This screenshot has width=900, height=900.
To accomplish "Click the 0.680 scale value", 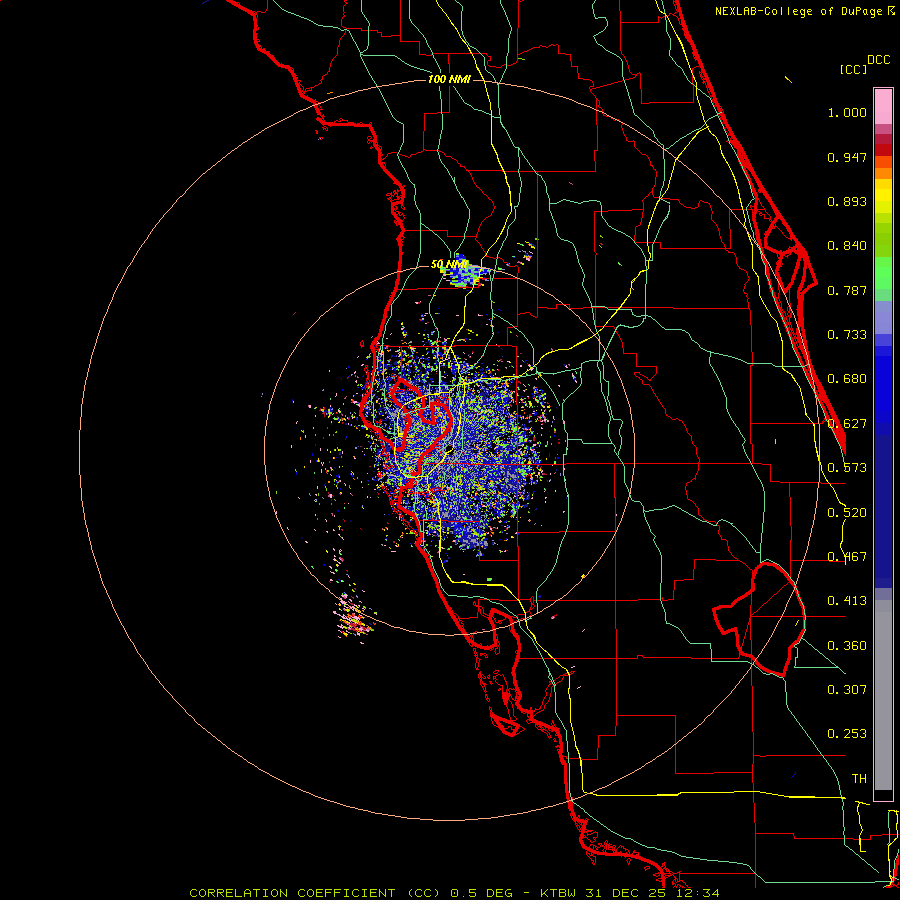I will [x=847, y=379].
